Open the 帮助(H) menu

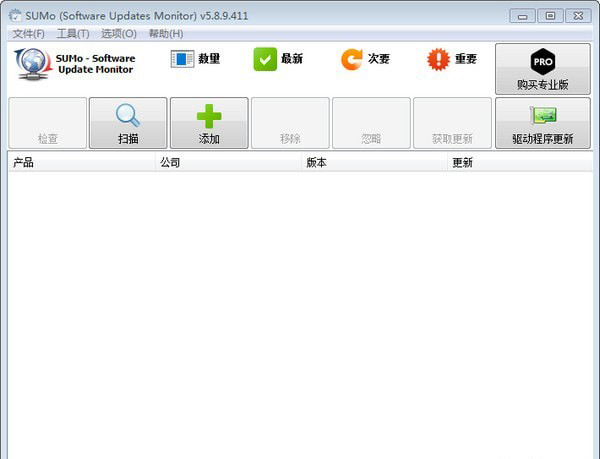coord(166,34)
